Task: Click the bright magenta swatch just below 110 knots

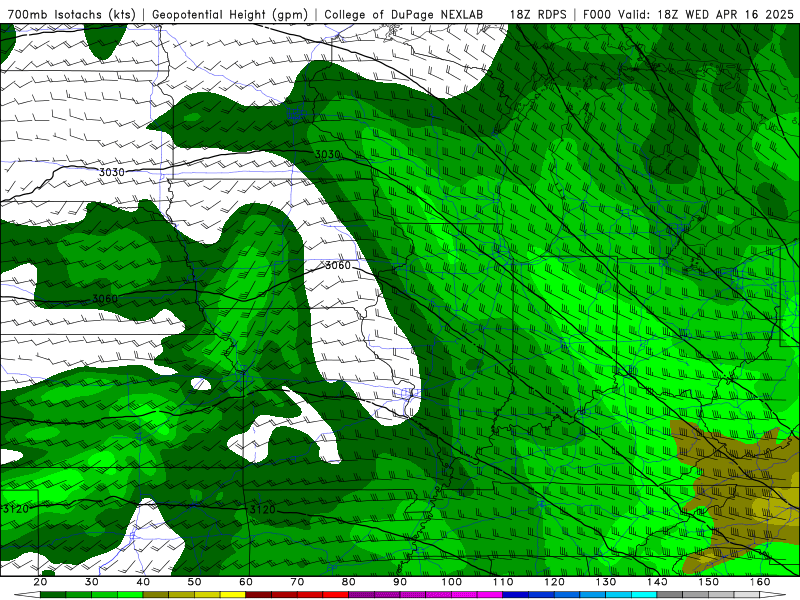Action: point(490,594)
